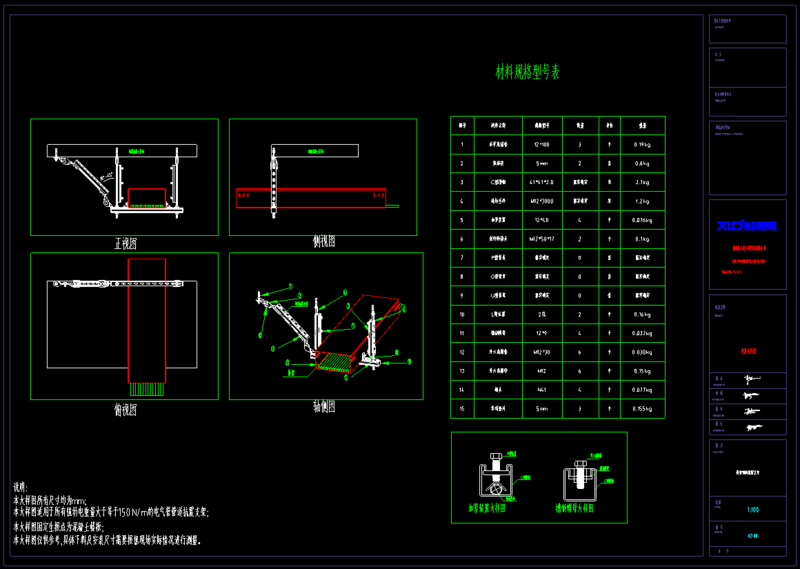Viewport: 800px width, 569px height.
Task: Click the 俯视图 top view label
Action: [x=126, y=409]
